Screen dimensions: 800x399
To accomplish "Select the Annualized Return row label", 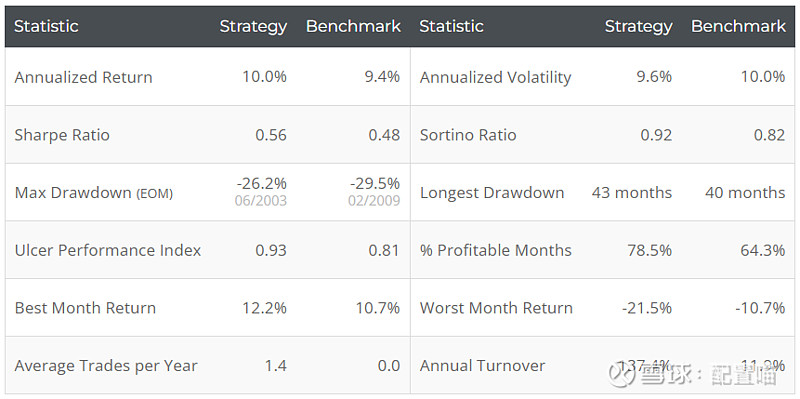I will [x=83, y=77].
